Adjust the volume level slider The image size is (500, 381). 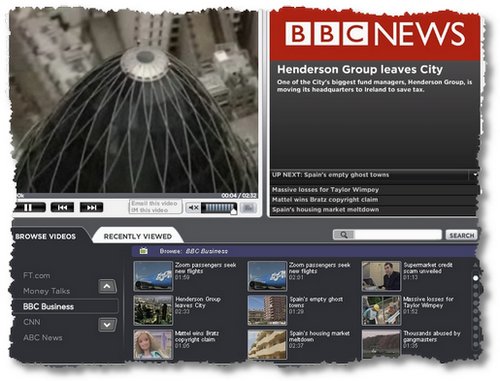coord(219,208)
